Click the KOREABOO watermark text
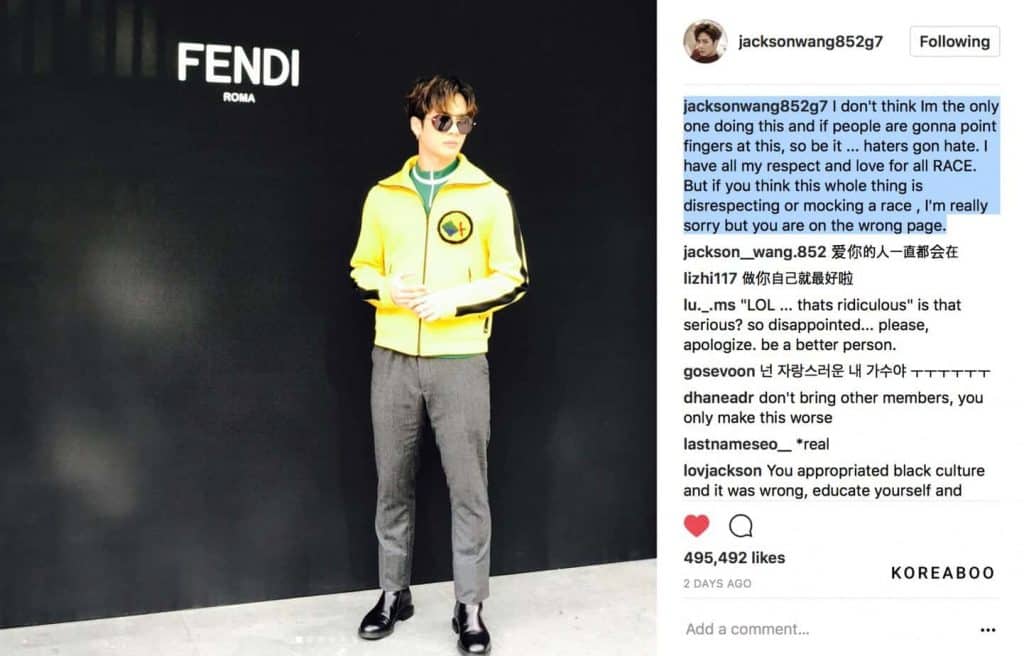Image resolution: width=1024 pixels, height=656 pixels. coord(942,573)
